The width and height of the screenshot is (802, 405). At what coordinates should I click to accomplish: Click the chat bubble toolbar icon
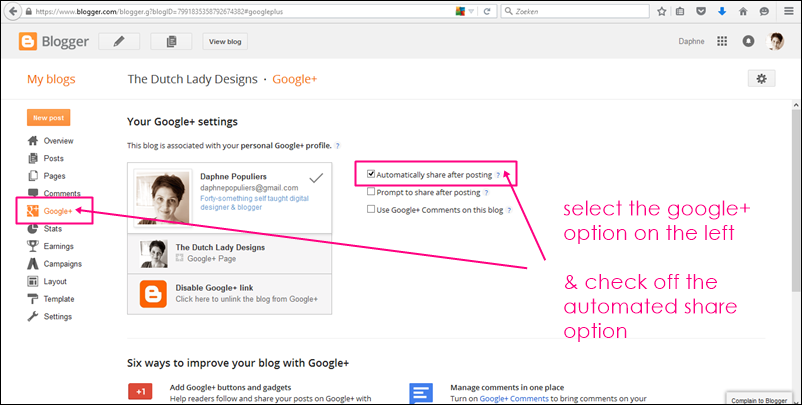pos(764,11)
